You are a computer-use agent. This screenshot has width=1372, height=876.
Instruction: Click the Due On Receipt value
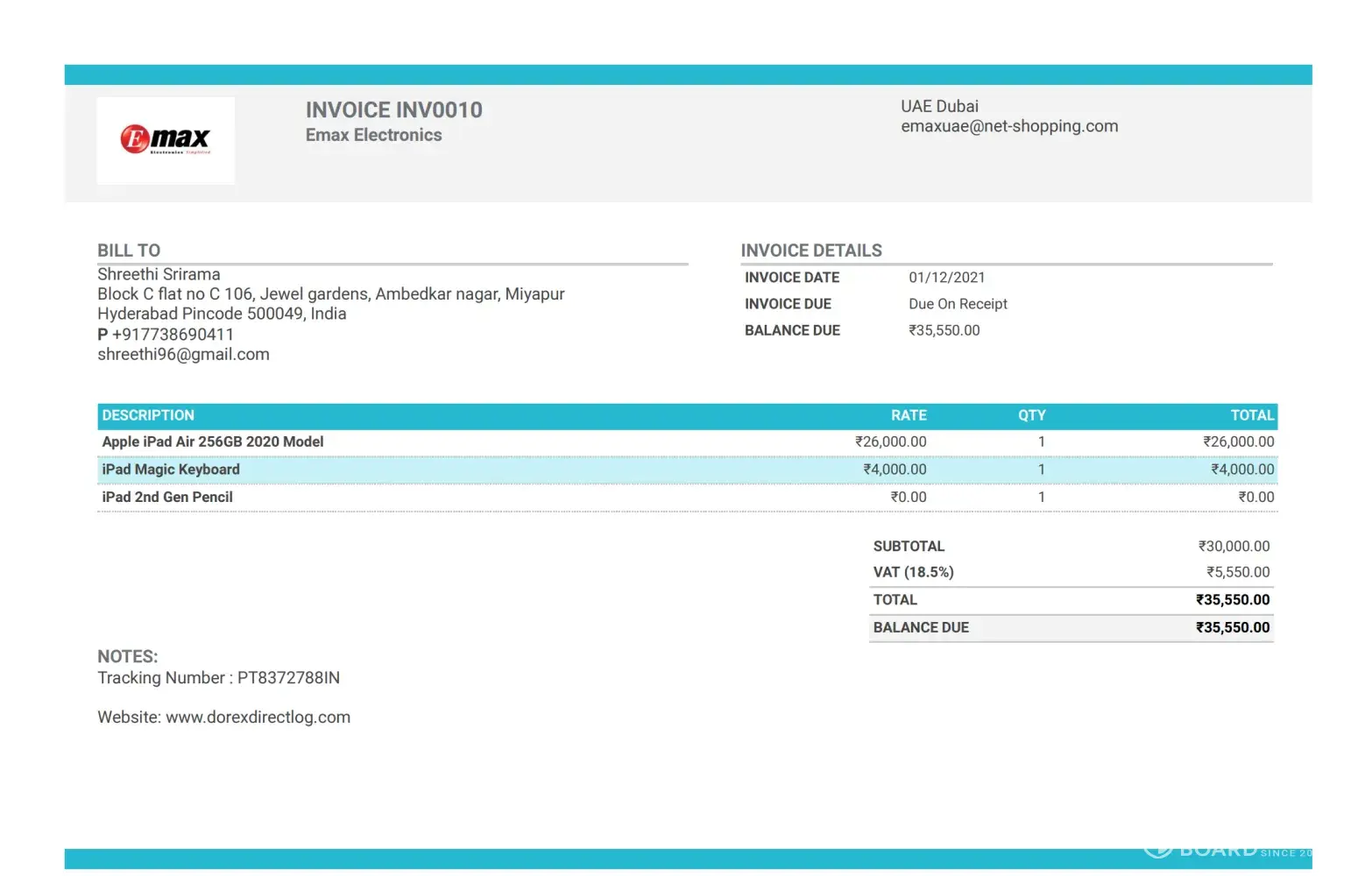coord(958,304)
